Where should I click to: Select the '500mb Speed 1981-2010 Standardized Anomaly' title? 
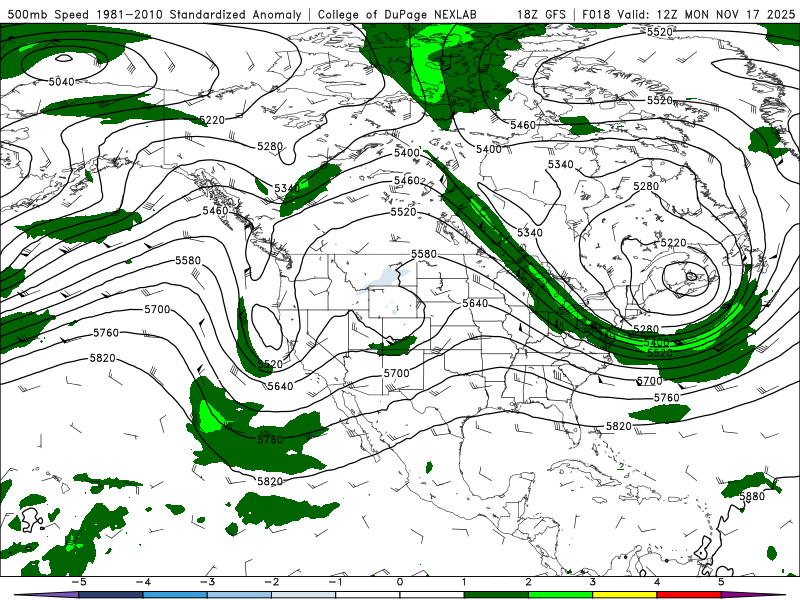click(x=155, y=14)
